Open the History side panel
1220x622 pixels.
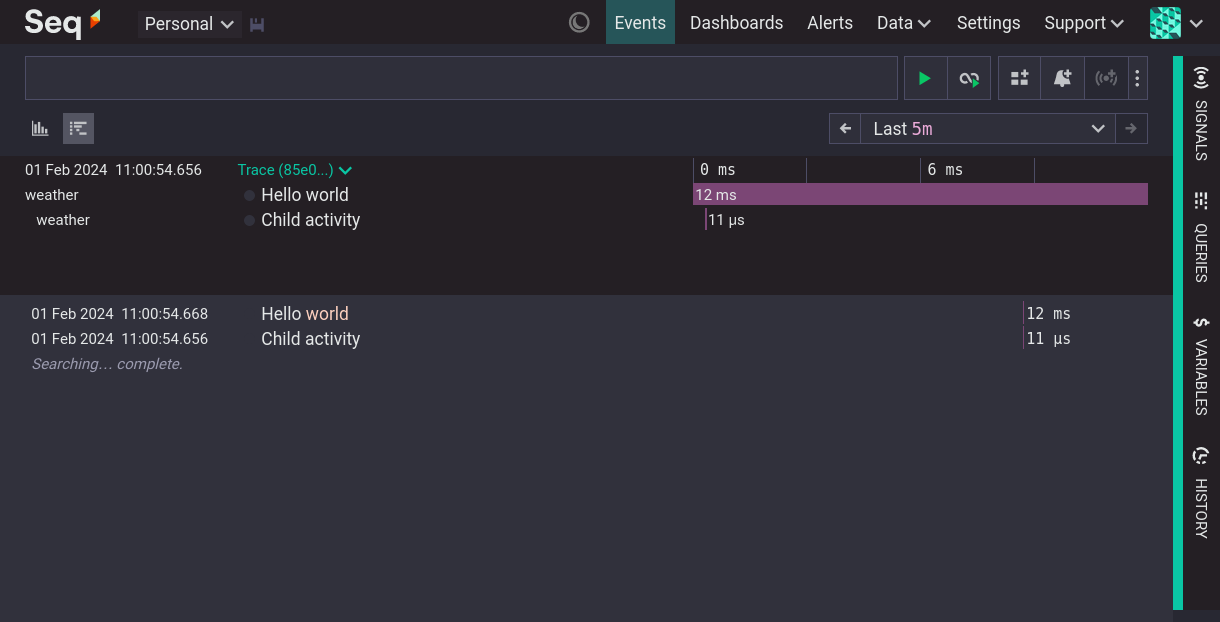(1201, 493)
